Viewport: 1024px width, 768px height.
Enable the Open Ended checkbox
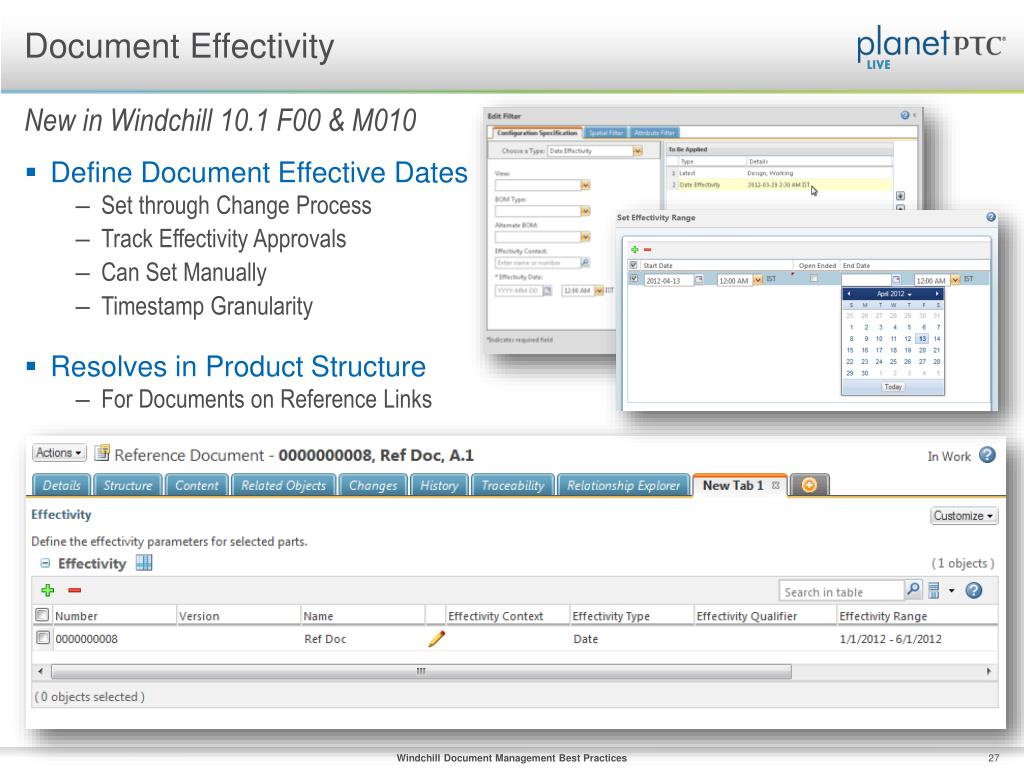click(x=814, y=279)
